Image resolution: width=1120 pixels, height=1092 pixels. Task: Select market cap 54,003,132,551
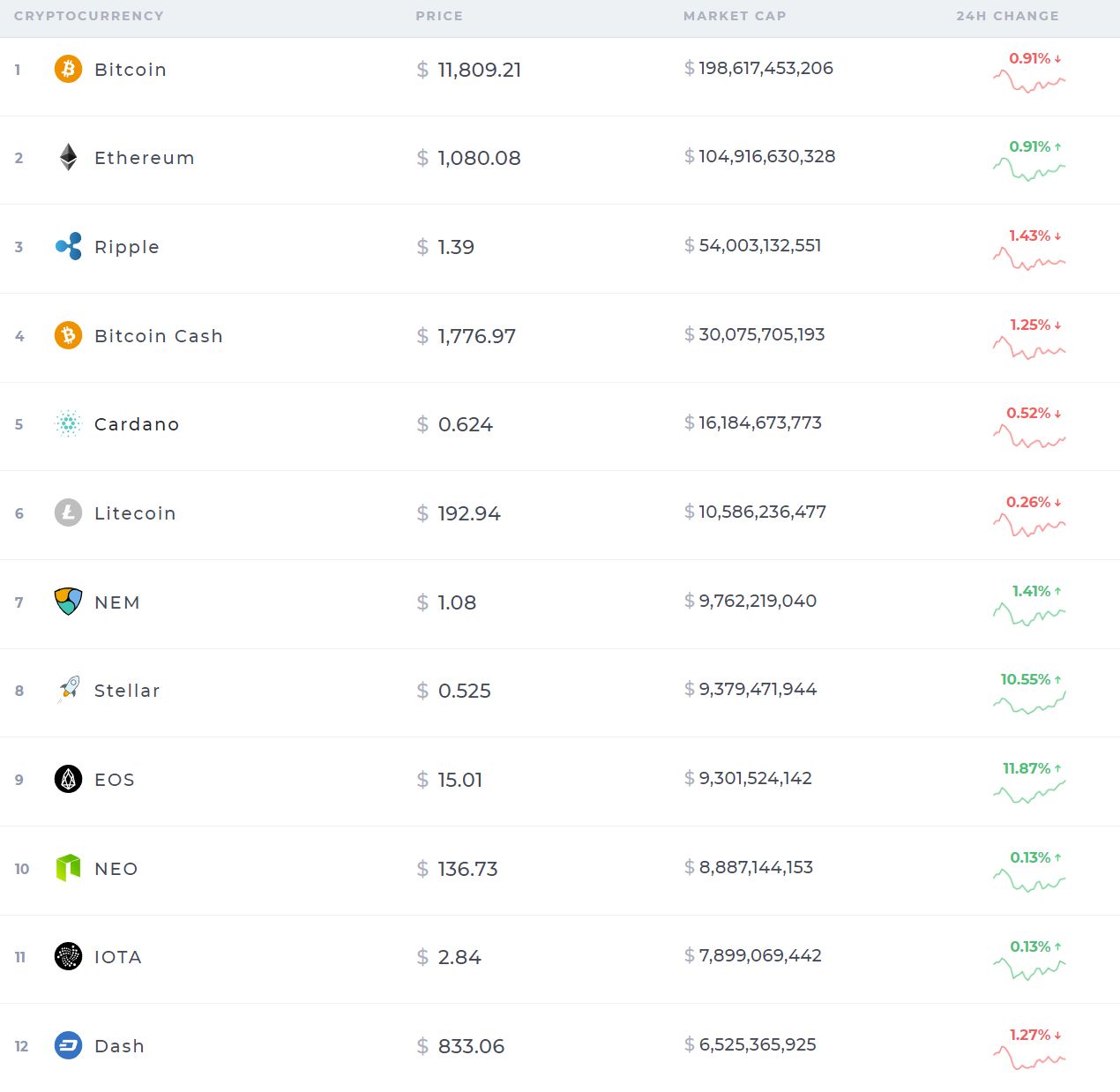(x=760, y=245)
